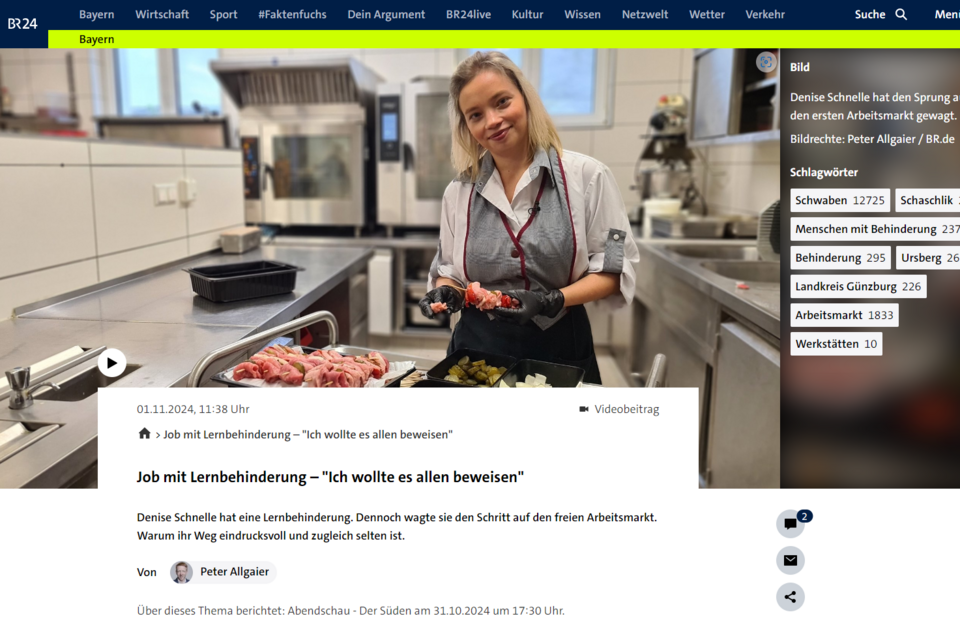Open the Wirtschaft menu item
This screenshot has height=640, width=960.
162,14
